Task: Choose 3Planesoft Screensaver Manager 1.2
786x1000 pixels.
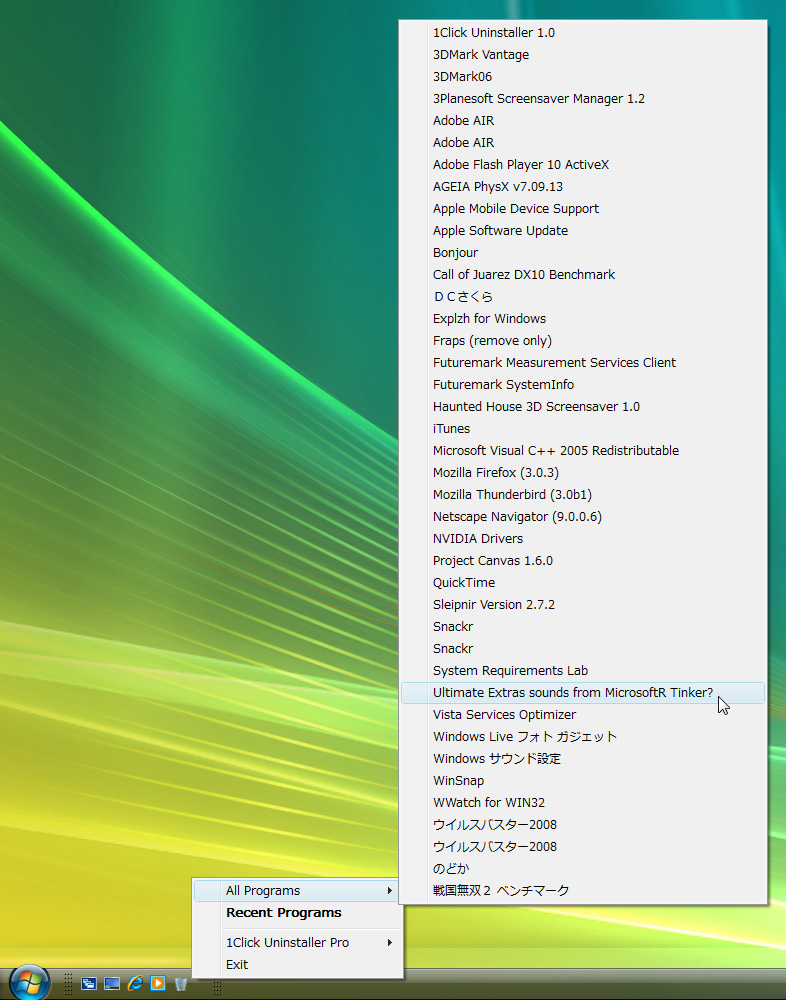Action: 582,99
